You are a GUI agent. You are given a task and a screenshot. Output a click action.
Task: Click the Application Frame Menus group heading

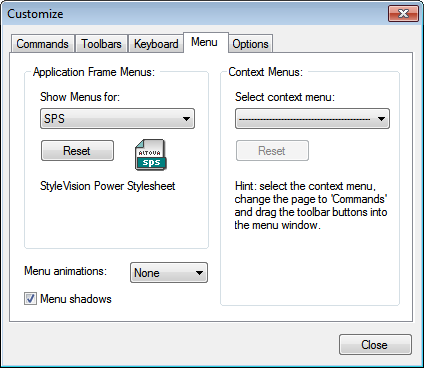(94, 72)
